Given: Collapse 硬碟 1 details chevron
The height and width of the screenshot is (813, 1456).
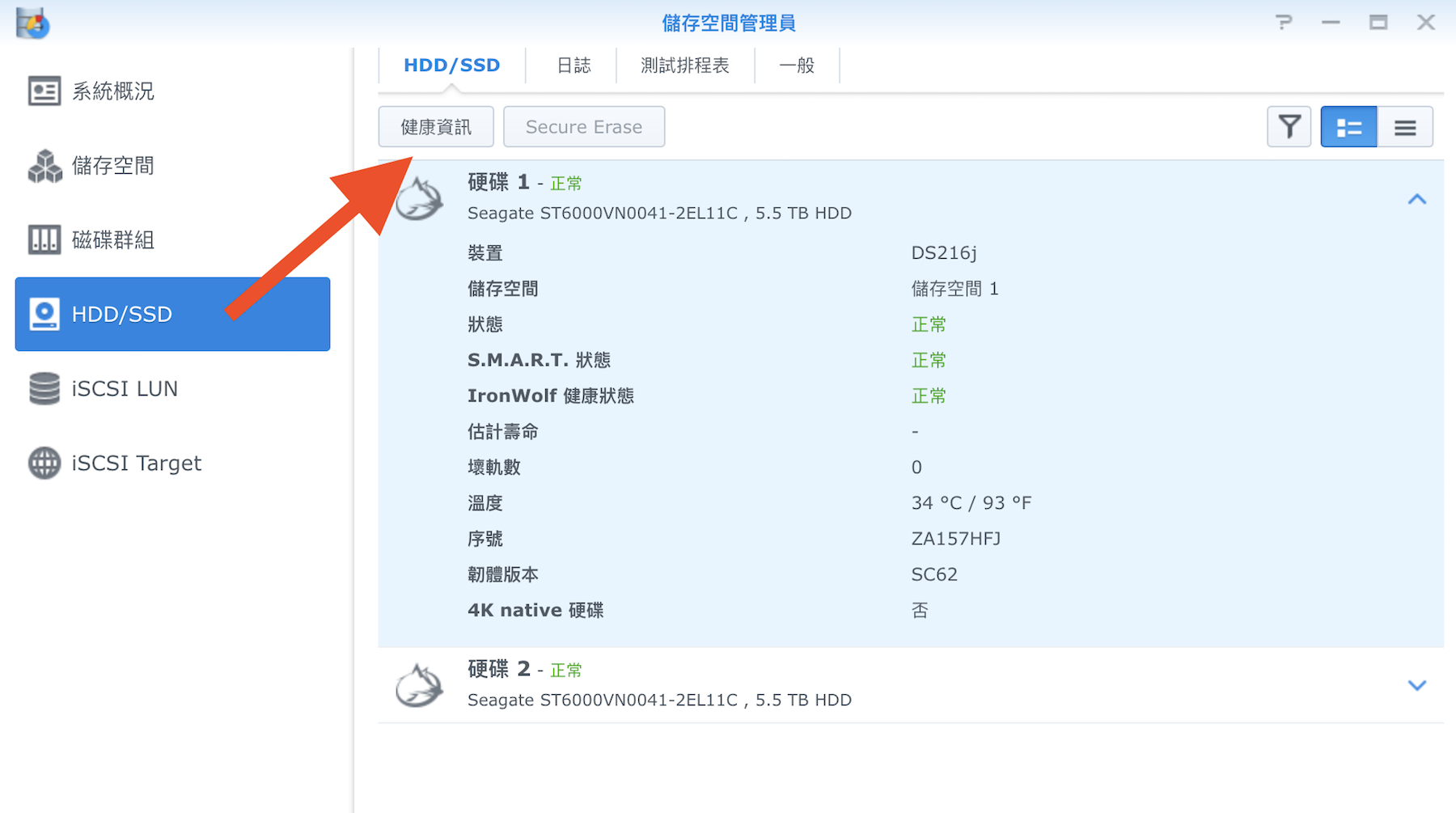Looking at the screenshot, I should (x=1416, y=199).
